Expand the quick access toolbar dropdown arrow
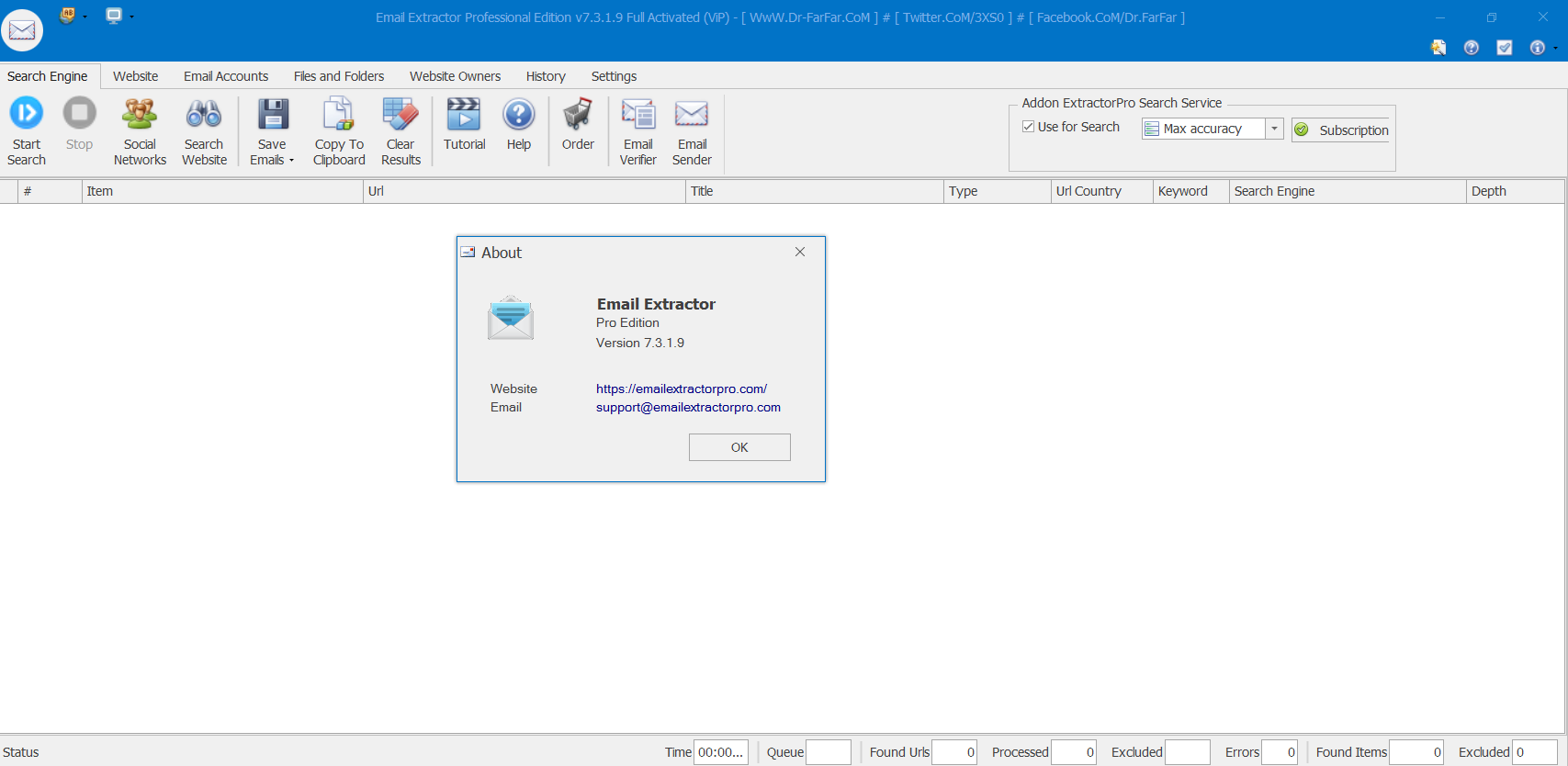This screenshot has height=766, width=1568. click(x=131, y=17)
